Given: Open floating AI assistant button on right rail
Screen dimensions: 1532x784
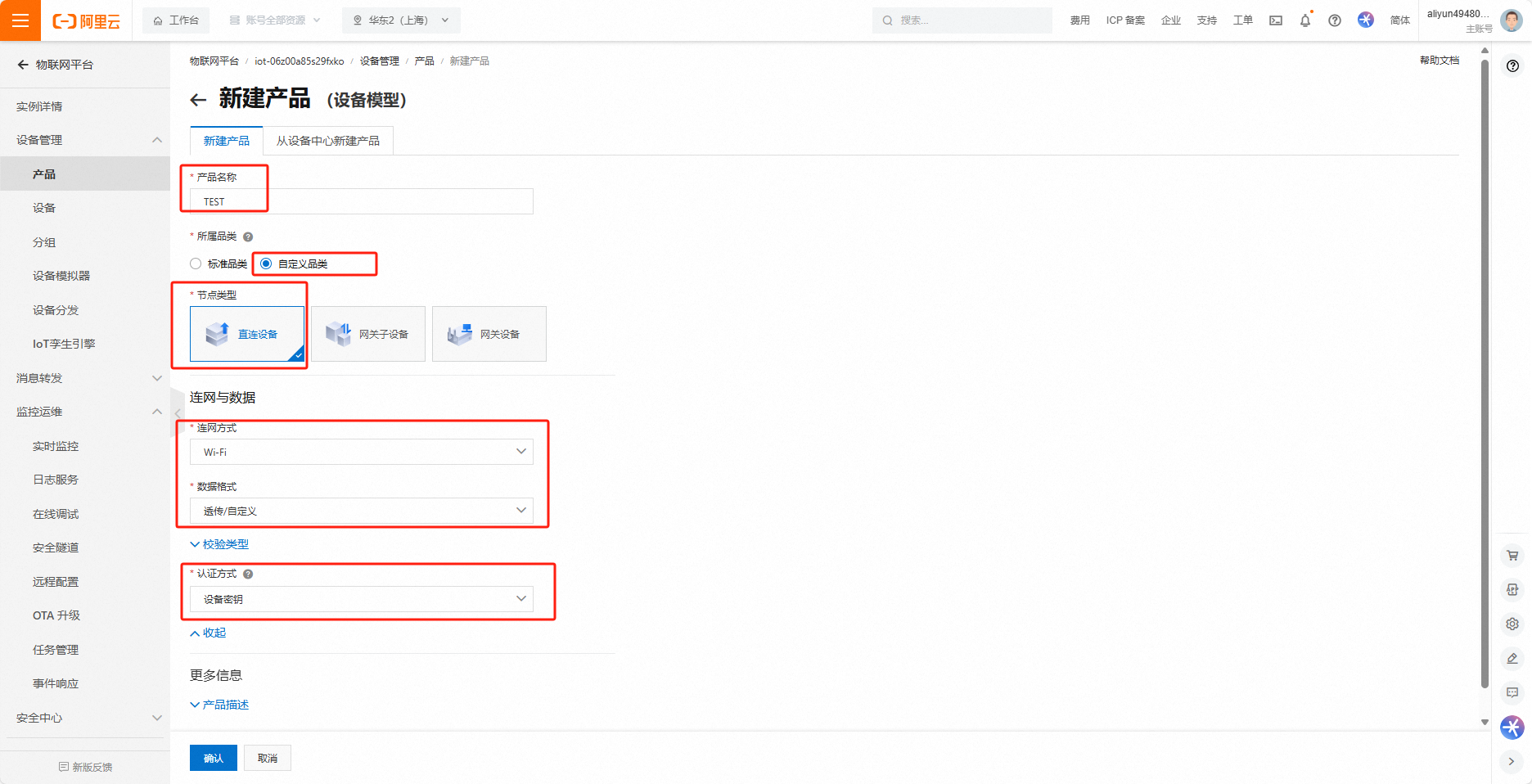Looking at the screenshot, I should (1512, 727).
